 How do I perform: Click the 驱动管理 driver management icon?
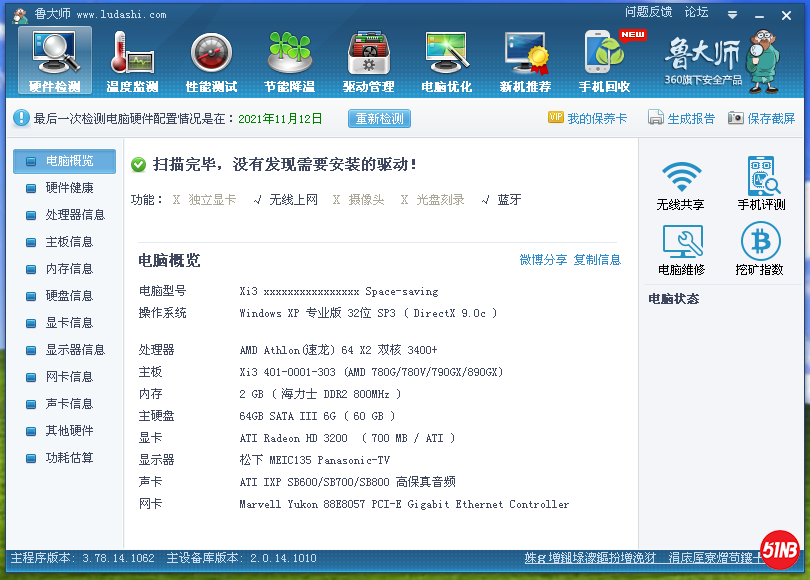tap(368, 58)
